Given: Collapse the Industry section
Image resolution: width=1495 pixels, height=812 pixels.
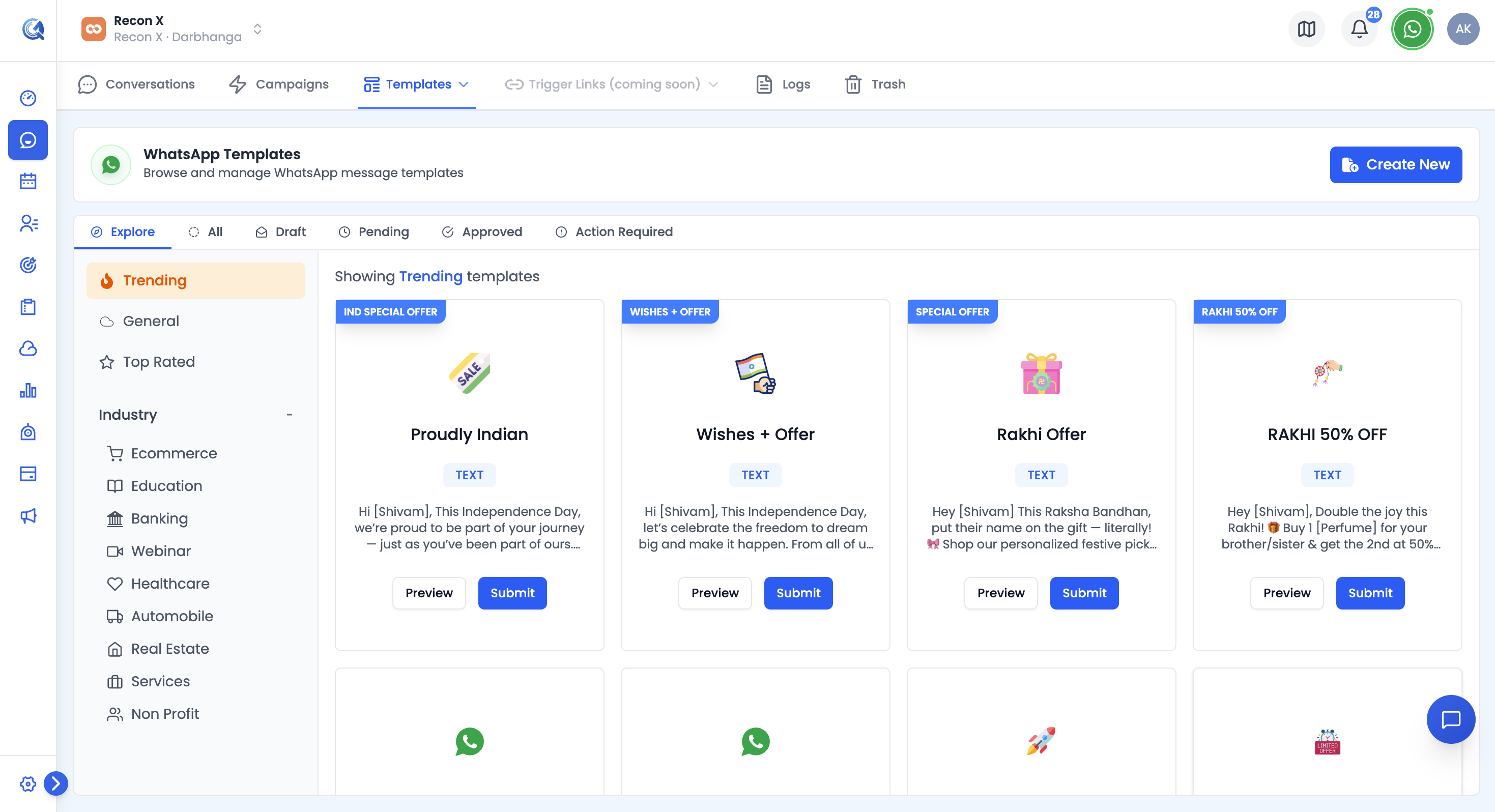Looking at the screenshot, I should (290, 415).
